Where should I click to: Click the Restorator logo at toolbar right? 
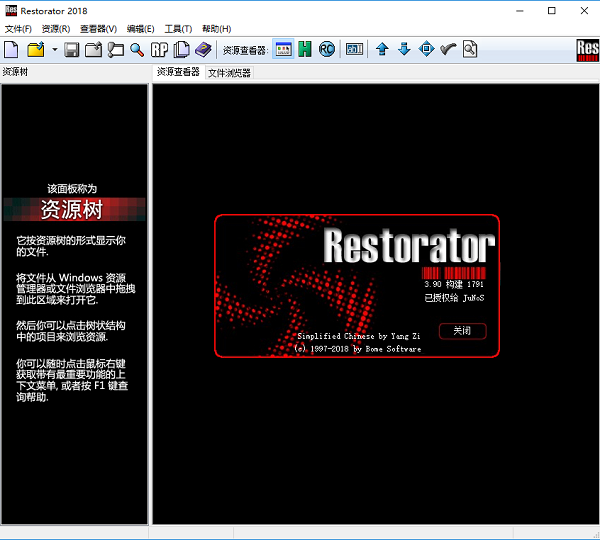(587, 49)
